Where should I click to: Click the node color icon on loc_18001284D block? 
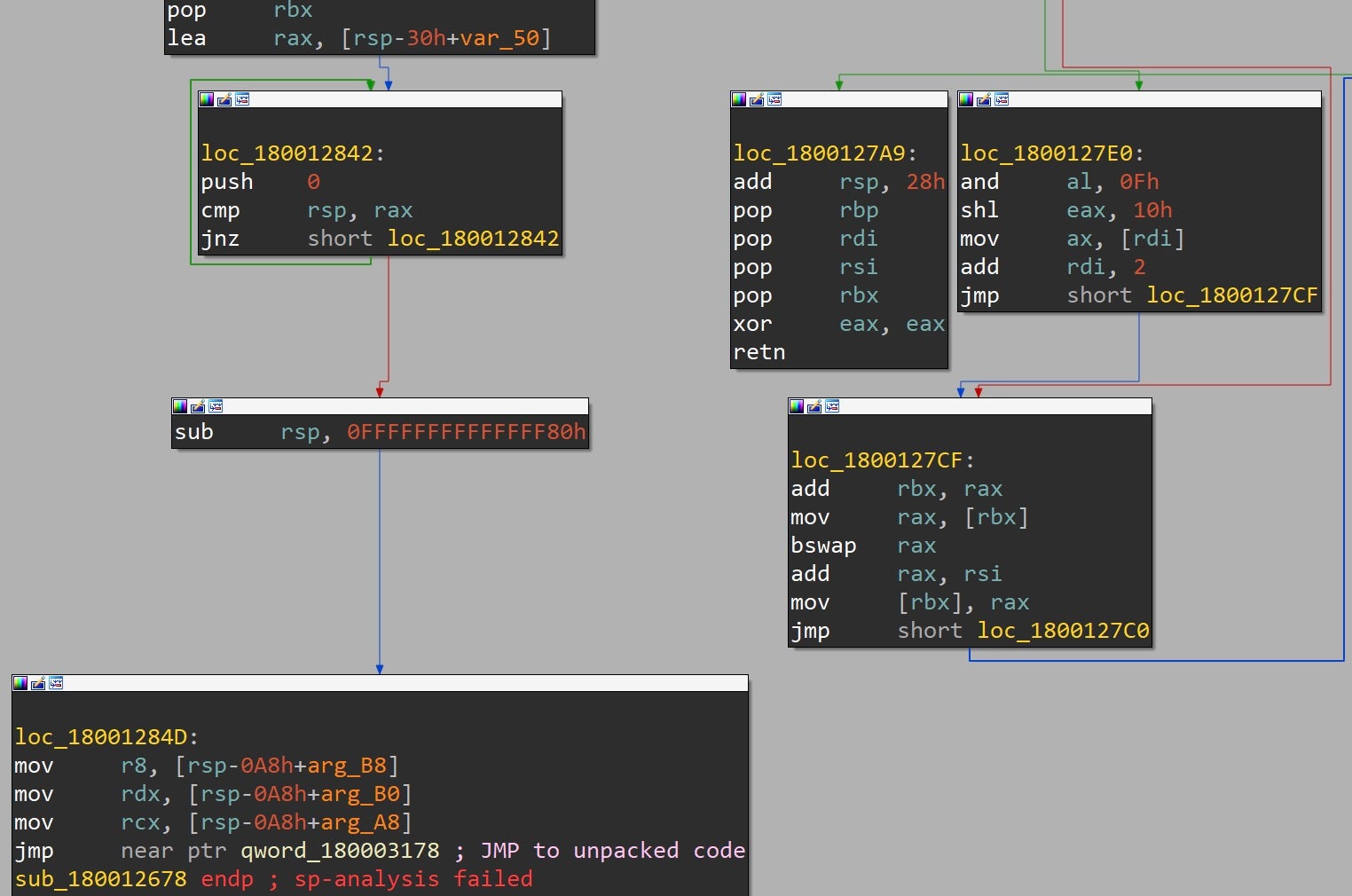pos(20,683)
